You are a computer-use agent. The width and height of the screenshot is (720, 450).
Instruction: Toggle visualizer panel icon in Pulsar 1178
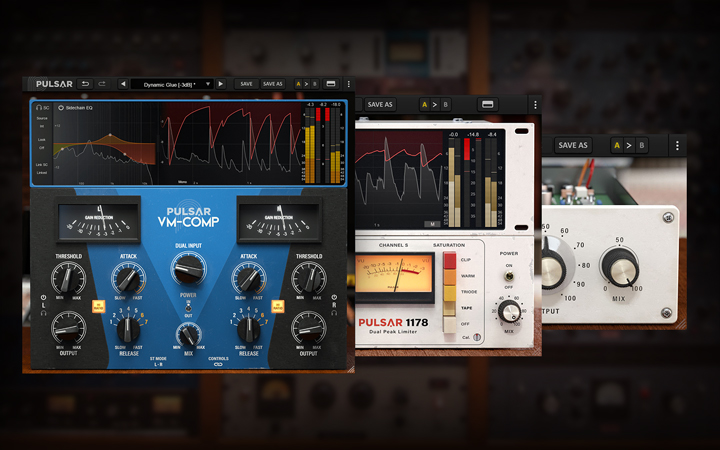[x=487, y=105]
